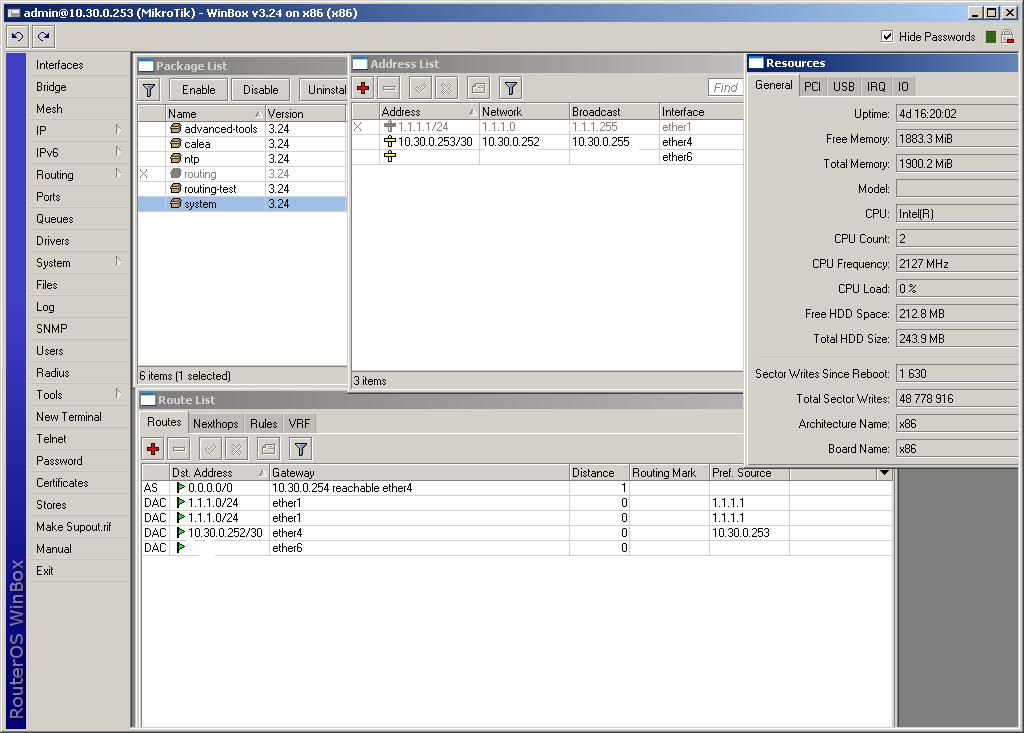Open the Nexthops tab

tap(216, 423)
